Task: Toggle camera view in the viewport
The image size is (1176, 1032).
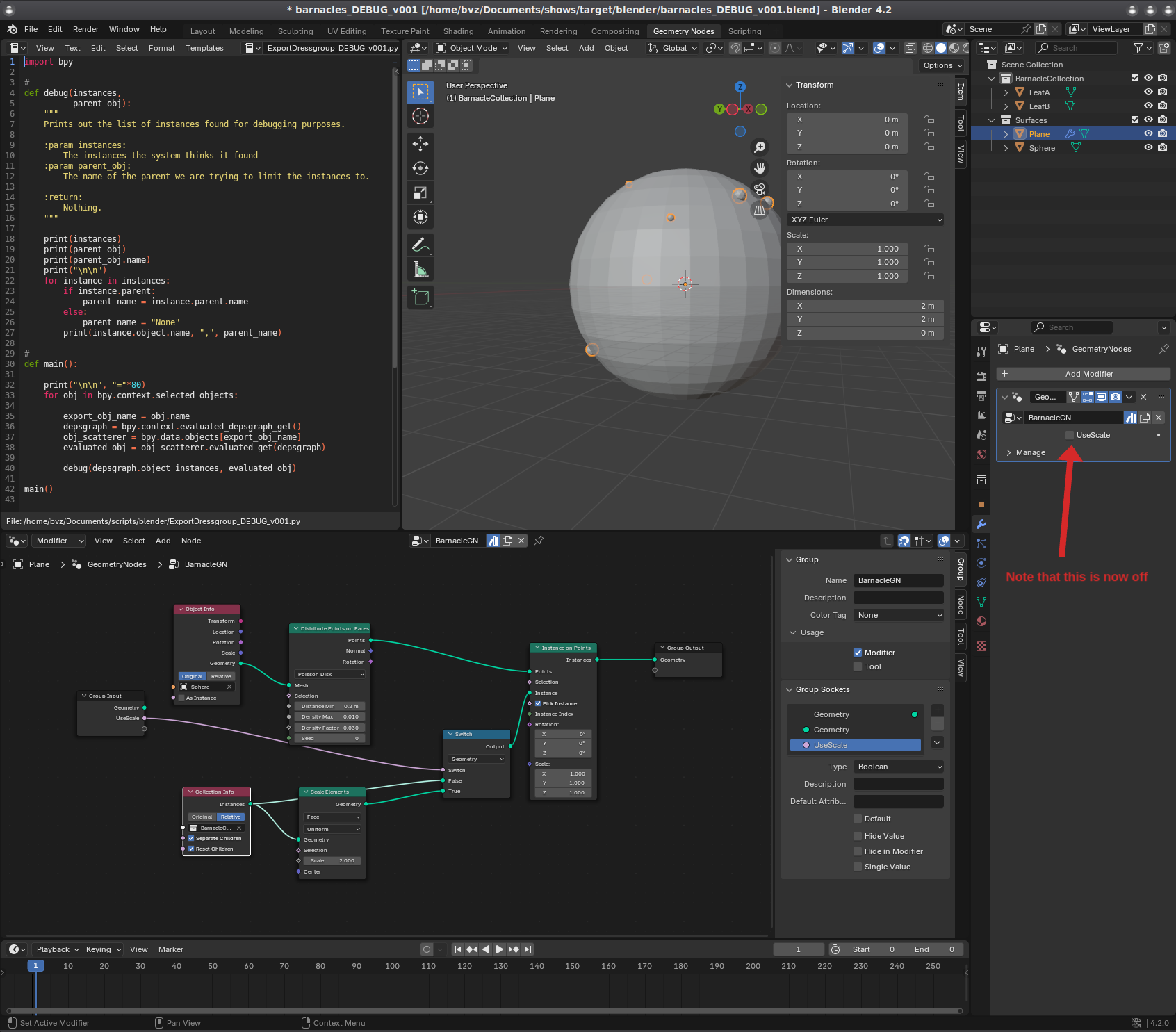Action: [760, 189]
